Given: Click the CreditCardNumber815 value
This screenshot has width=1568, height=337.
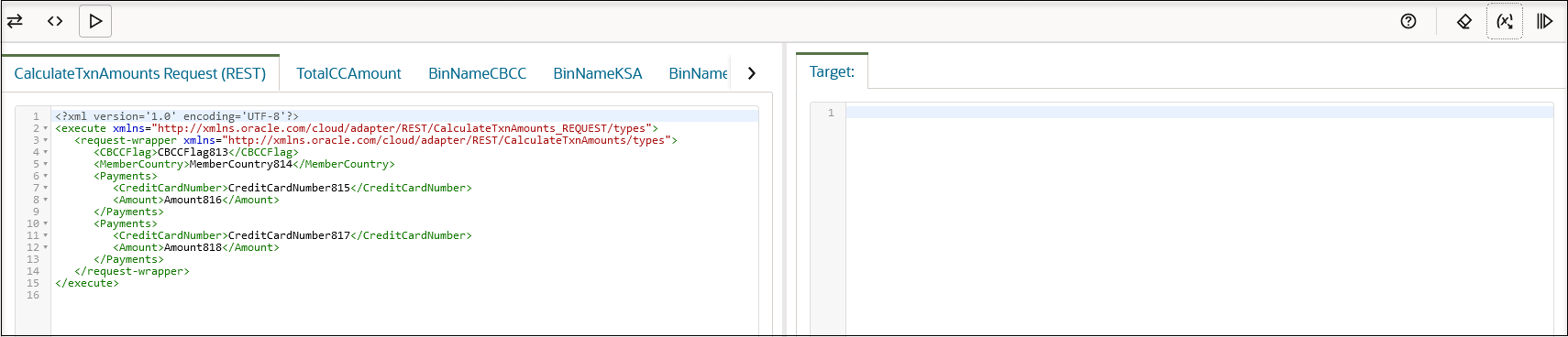Looking at the screenshot, I should tap(289, 188).
